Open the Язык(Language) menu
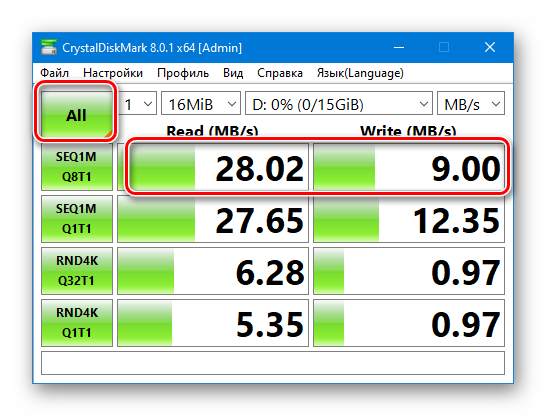 tap(360, 73)
